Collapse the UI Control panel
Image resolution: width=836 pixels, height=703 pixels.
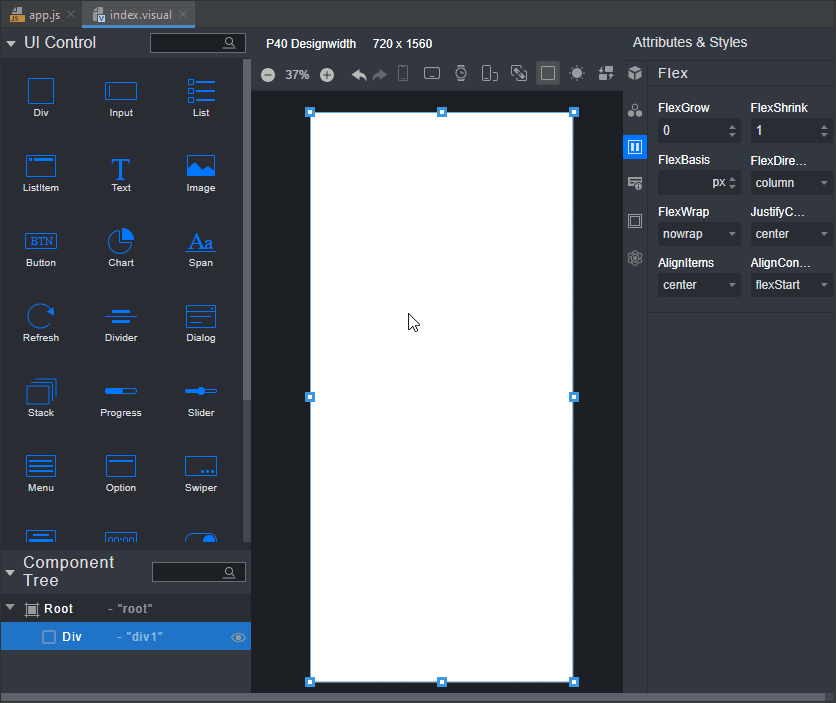[x=11, y=44]
